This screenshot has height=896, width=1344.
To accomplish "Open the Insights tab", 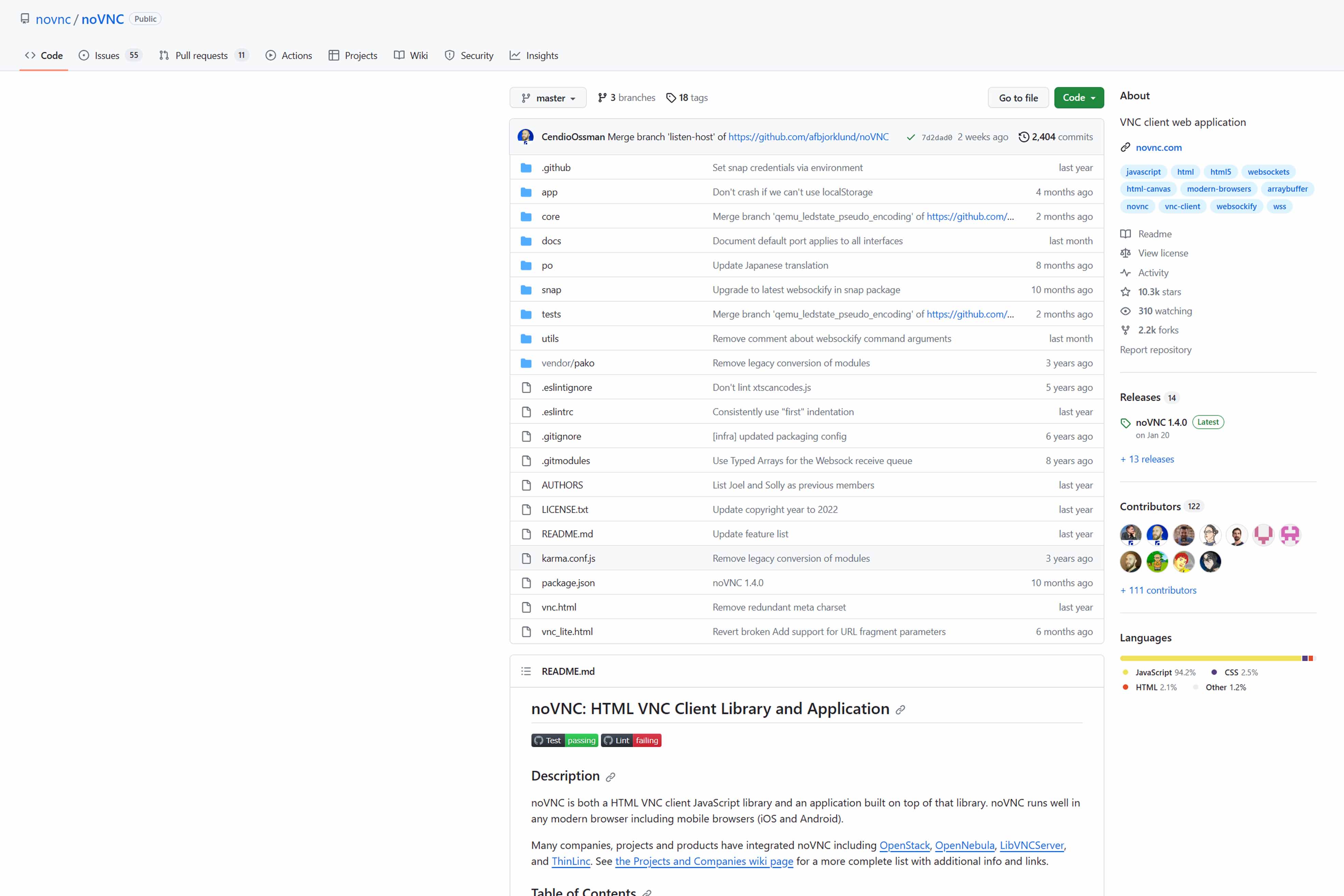I will [534, 55].
